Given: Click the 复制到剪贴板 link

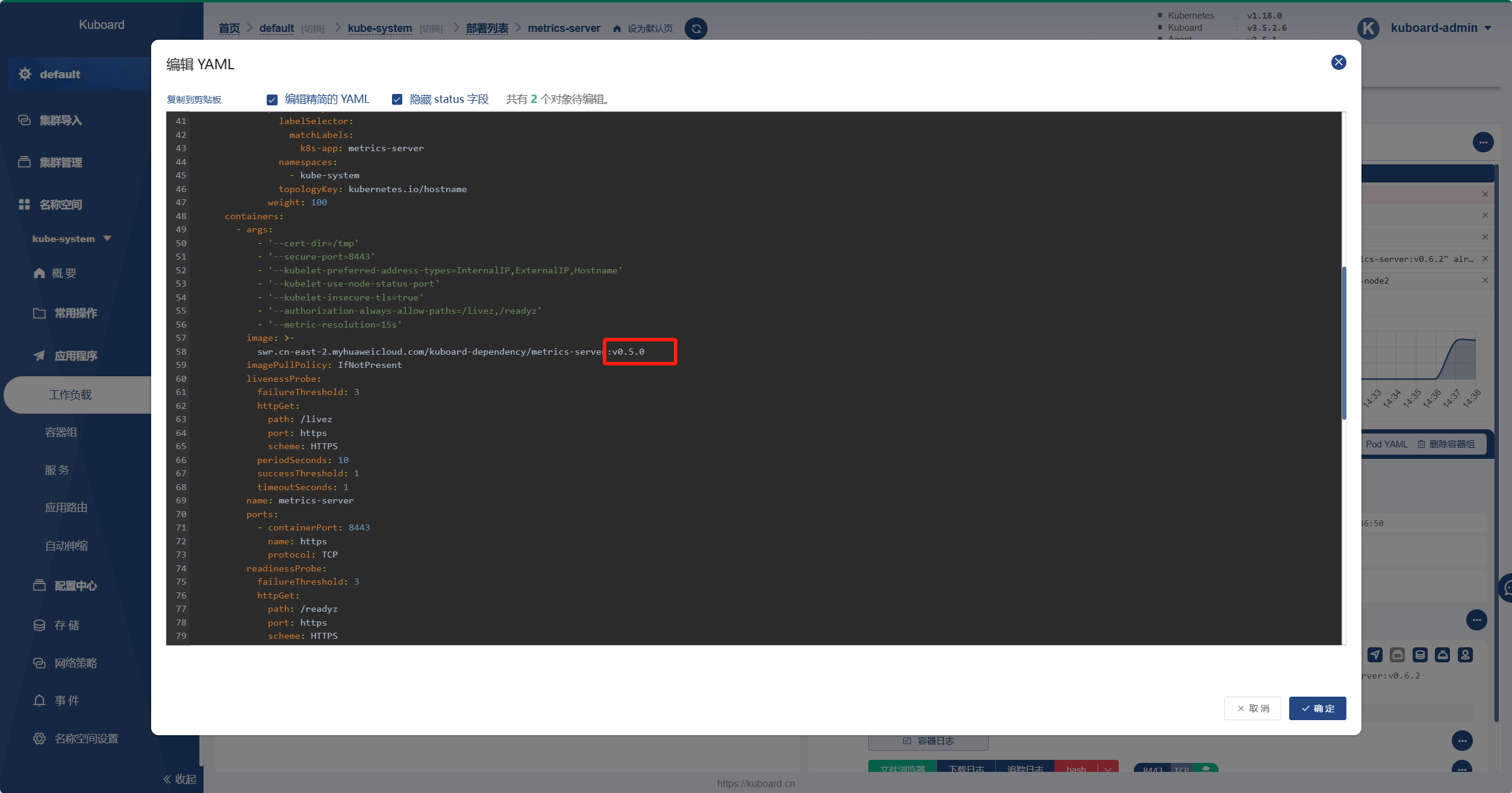Looking at the screenshot, I should 194,99.
